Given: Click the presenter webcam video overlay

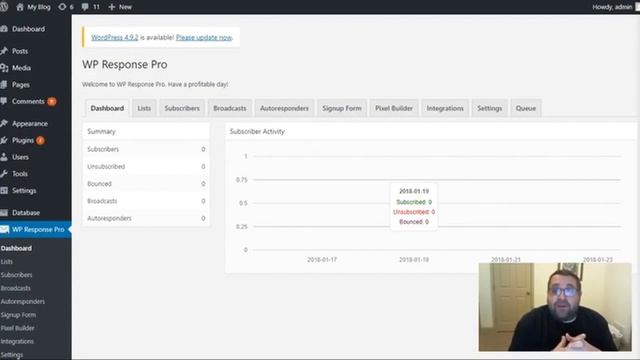Looking at the screenshot, I should (x=555, y=307).
